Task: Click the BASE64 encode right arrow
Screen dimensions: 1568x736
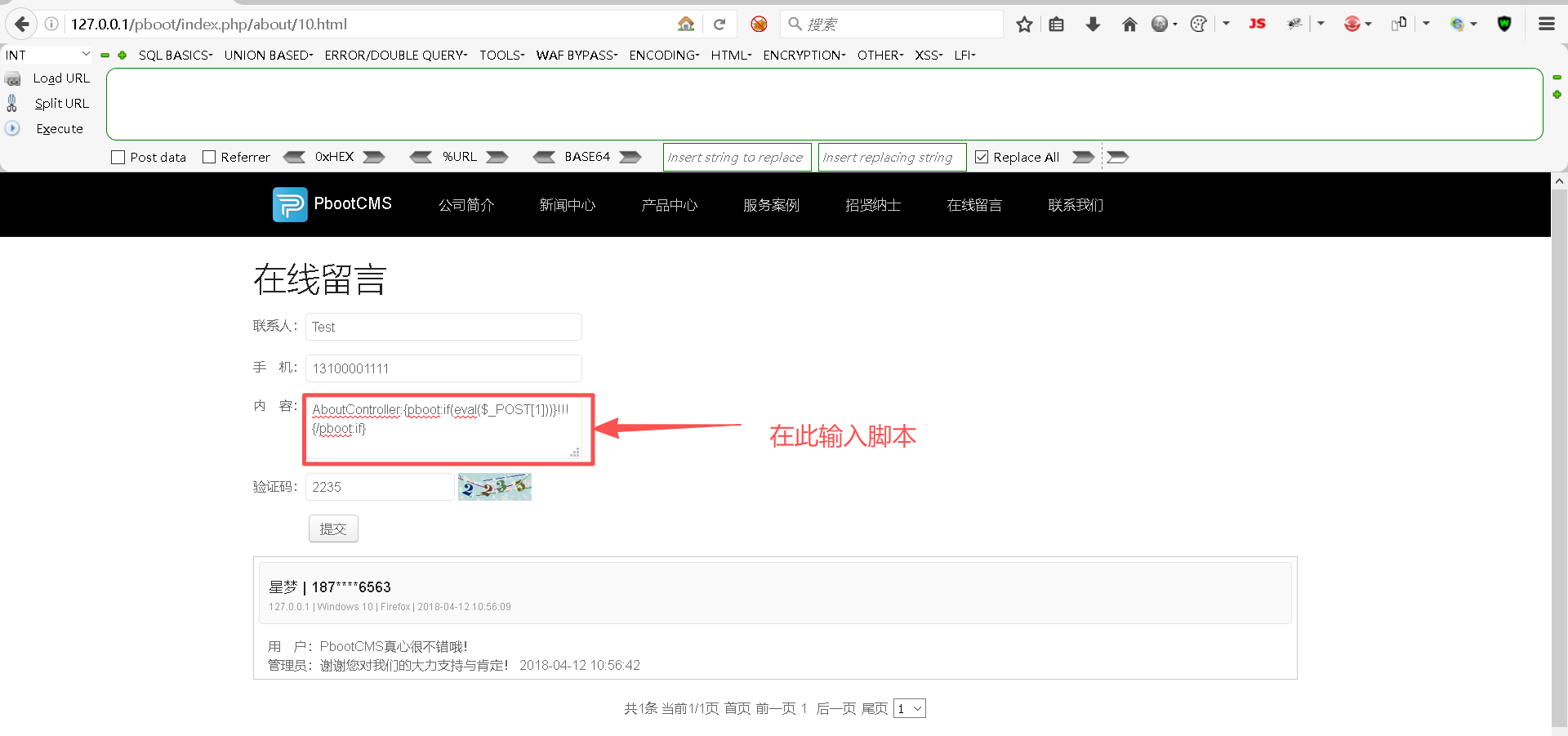Action: coord(630,157)
